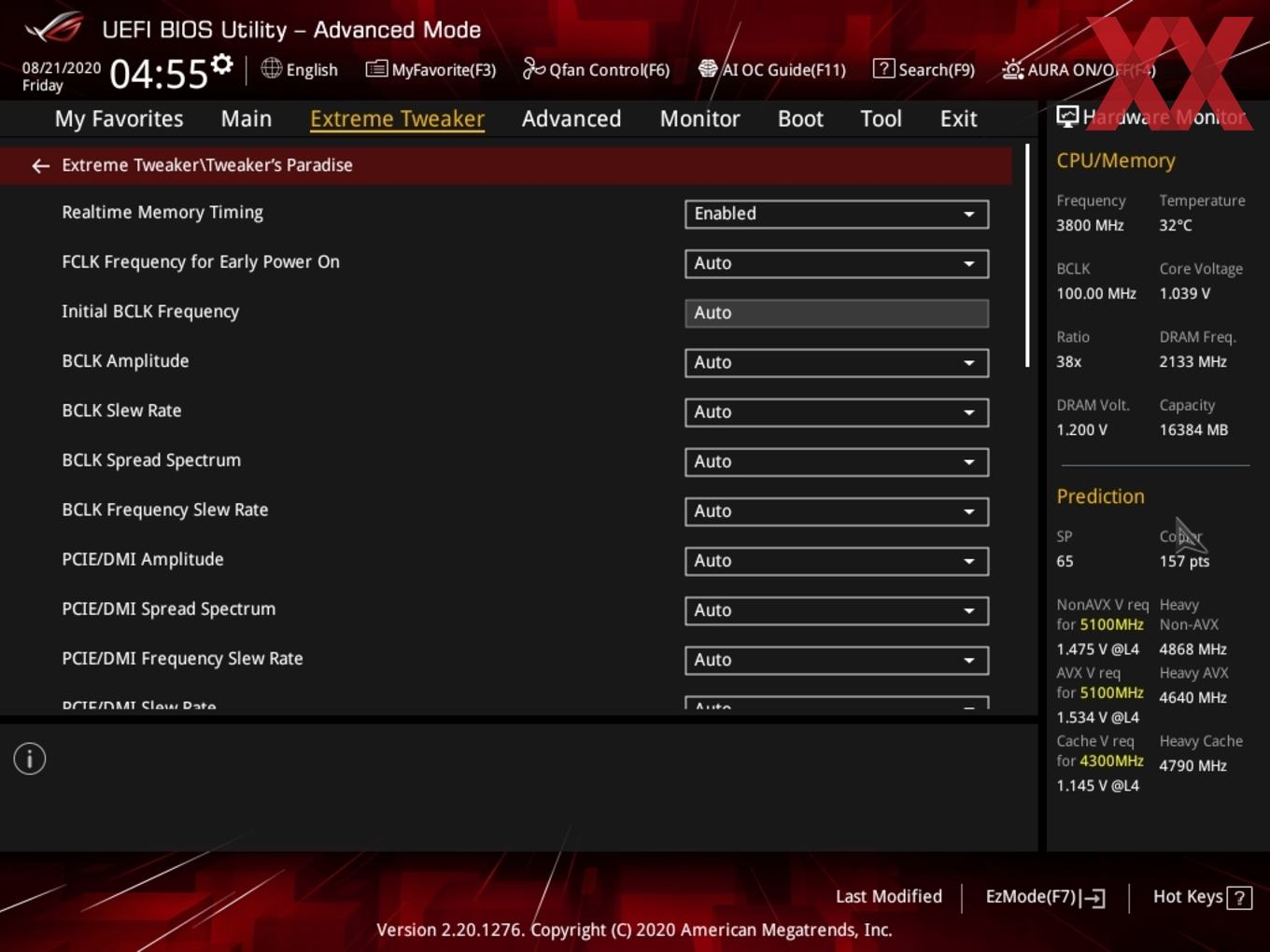Select BCLK Amplitude label
Image resolution: width=1270 pixels, height=952 pixels.
(x=125, y=360)
